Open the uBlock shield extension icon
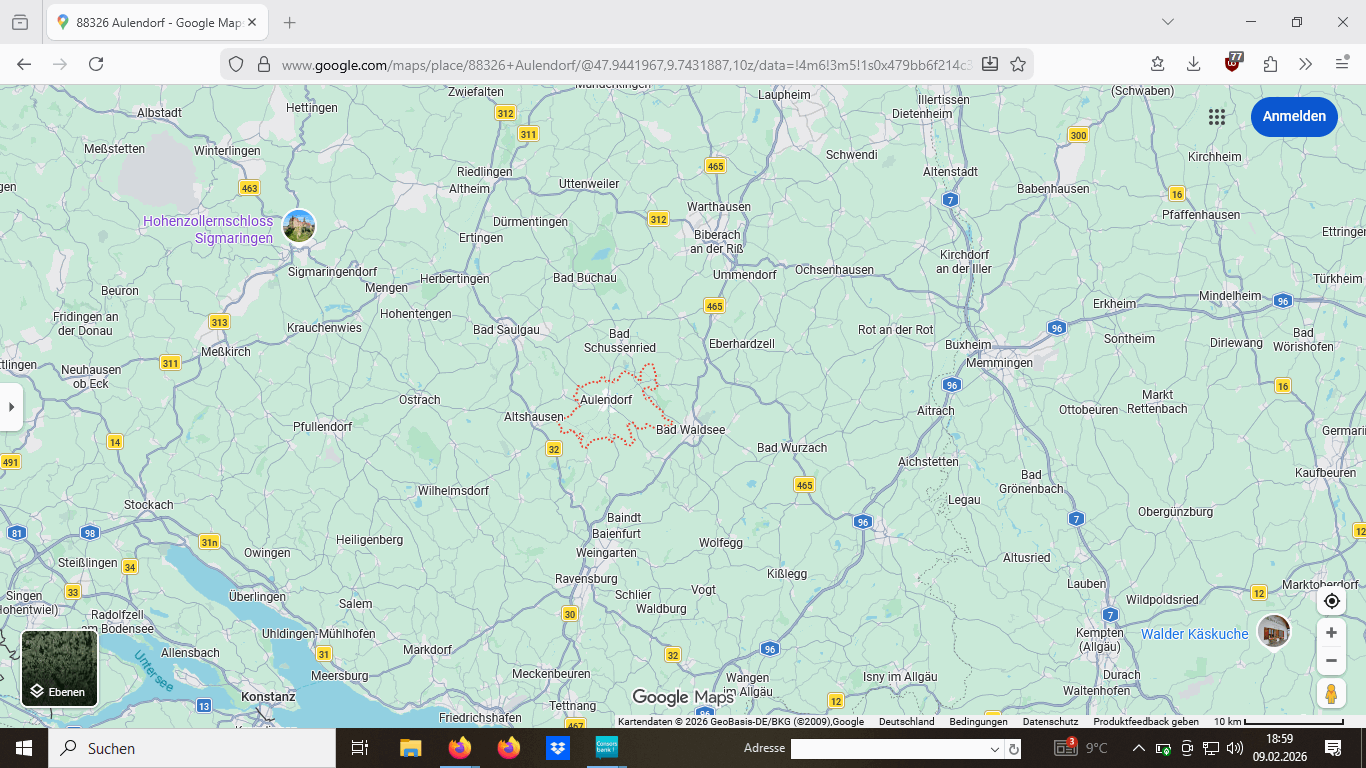 point(1234,64)
